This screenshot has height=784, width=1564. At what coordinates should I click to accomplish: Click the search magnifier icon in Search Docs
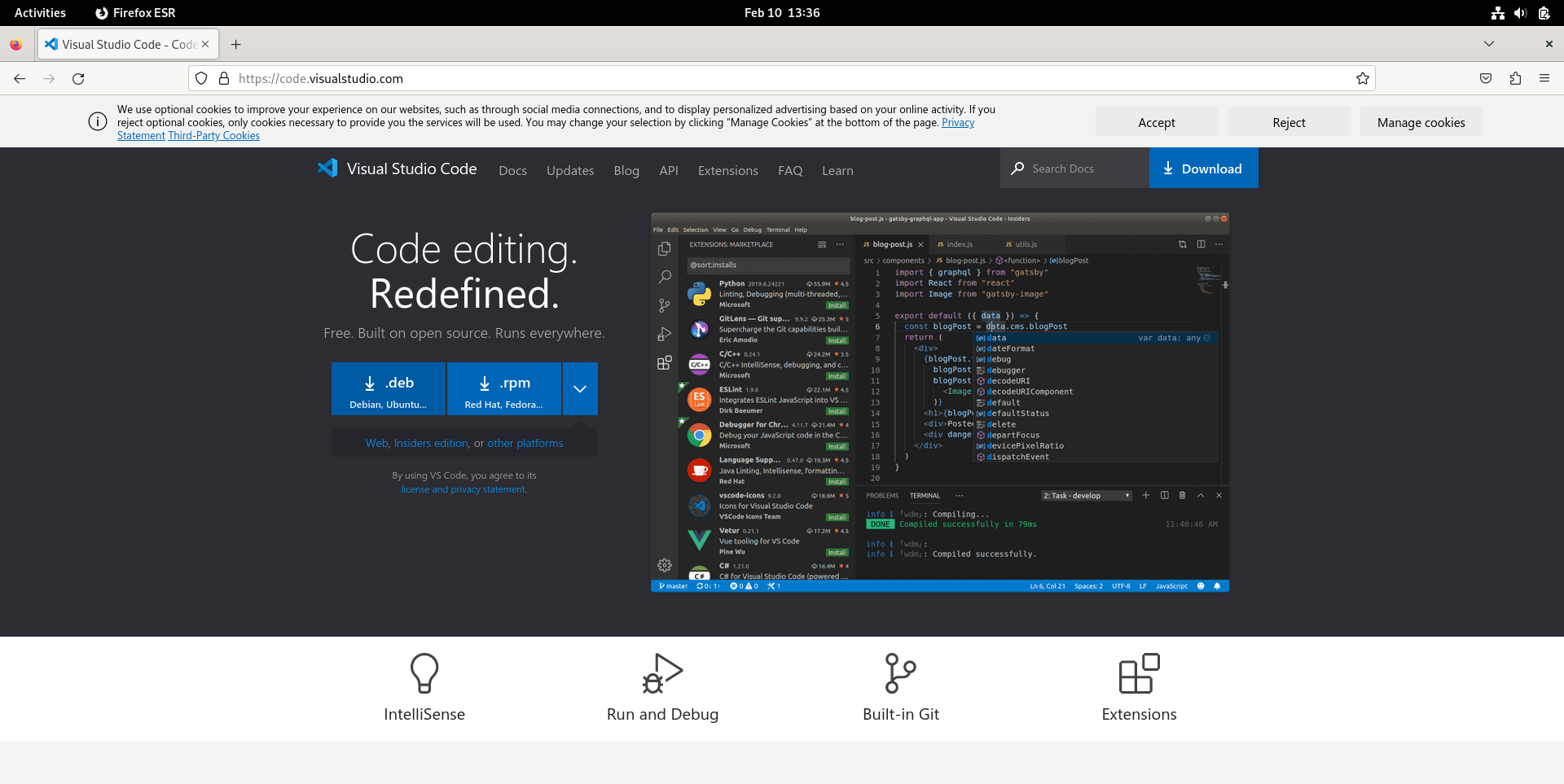(x=1017, y=169)
